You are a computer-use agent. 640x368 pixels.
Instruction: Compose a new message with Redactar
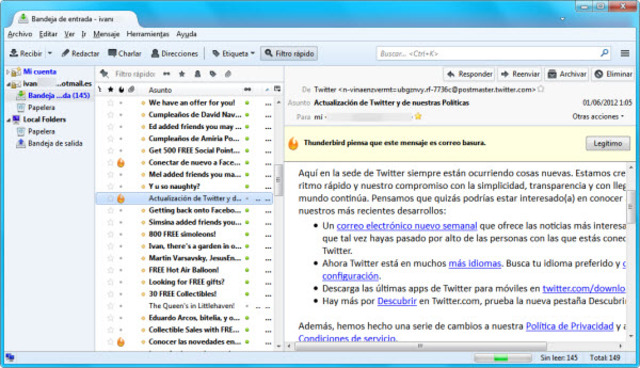[80, 53]
